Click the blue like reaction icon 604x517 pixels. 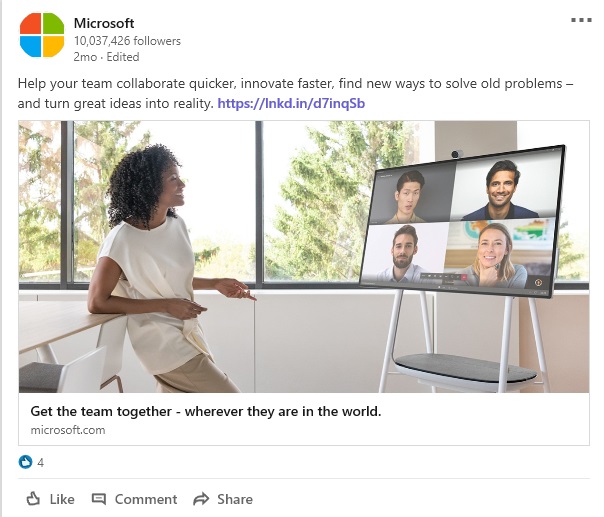point(25,462)
